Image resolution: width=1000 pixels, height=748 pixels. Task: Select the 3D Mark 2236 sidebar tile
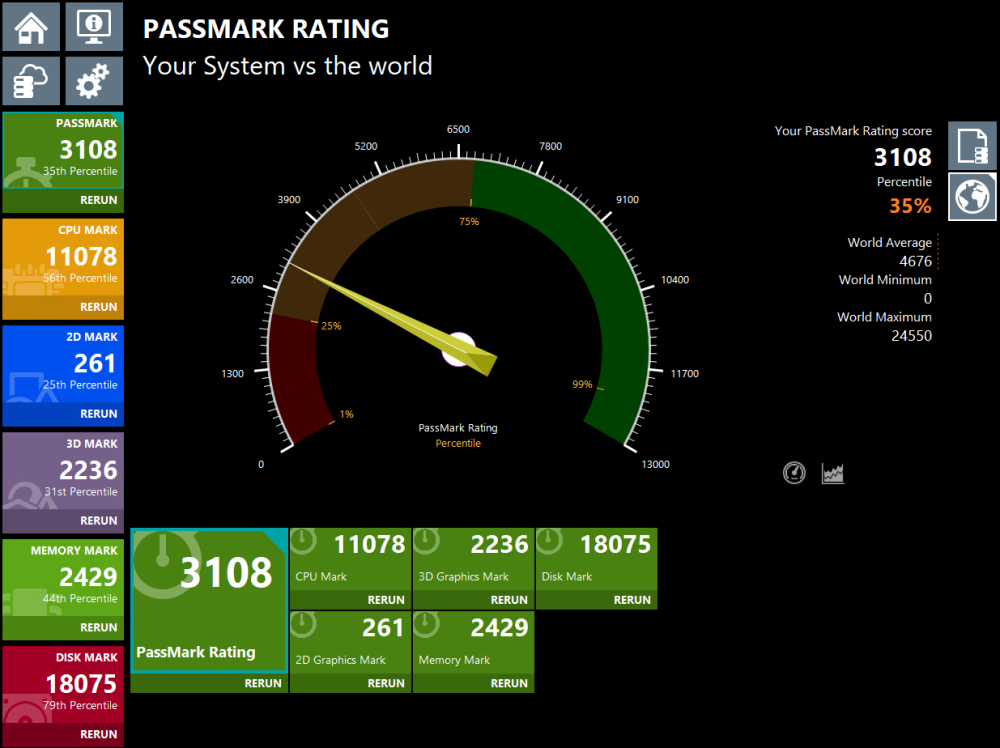(63, 471)
